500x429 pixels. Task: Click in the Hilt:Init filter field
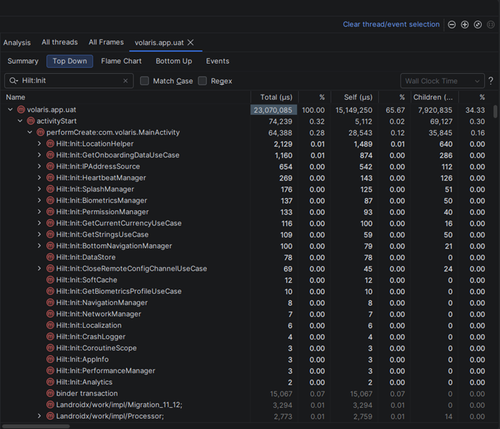coord(70,81)
